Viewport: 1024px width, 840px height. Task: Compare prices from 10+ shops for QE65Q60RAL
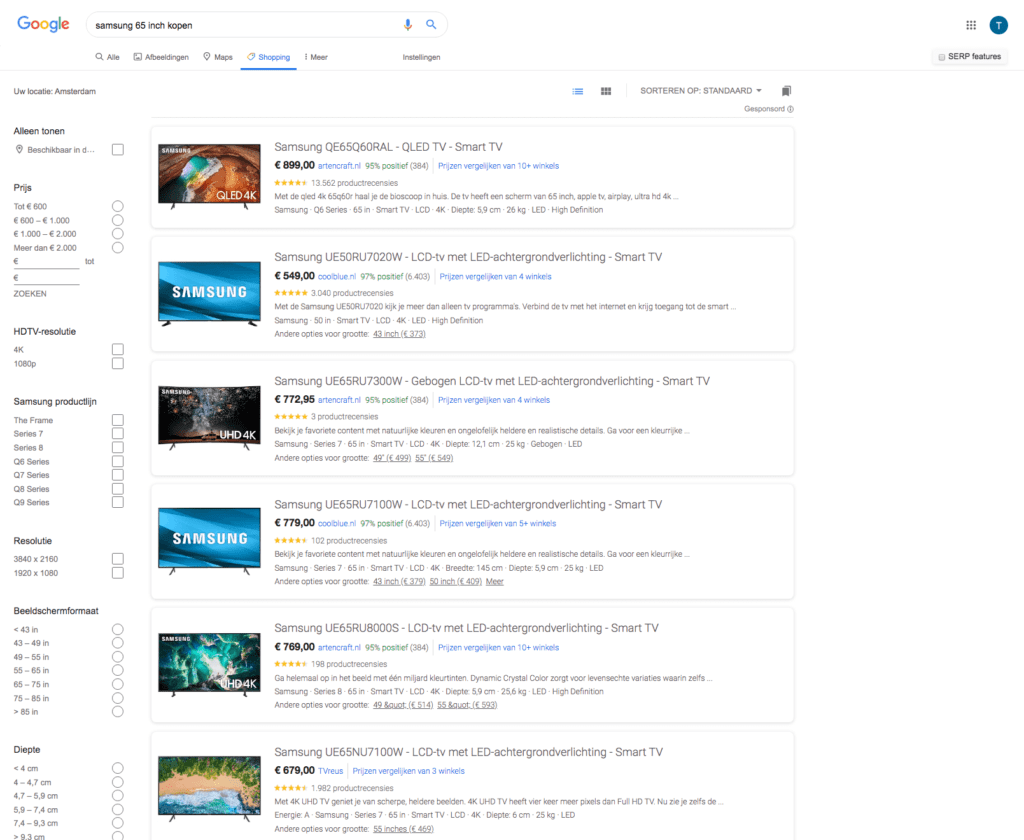498,166
